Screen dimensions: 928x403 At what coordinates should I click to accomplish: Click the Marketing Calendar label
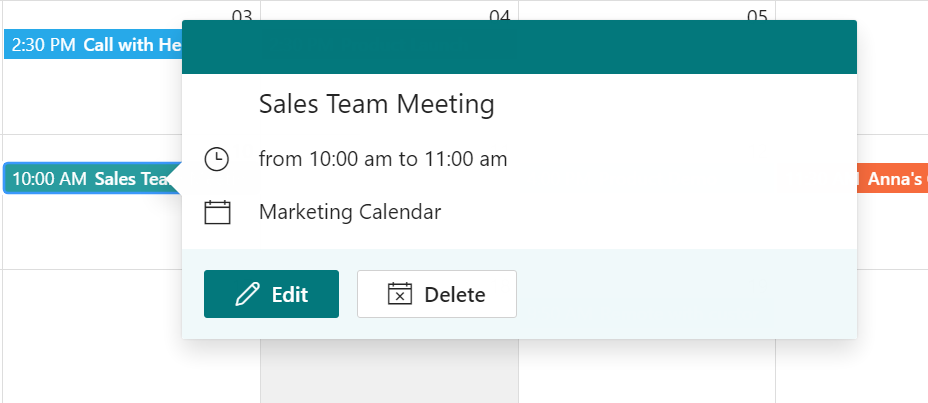tap(350, 212)
